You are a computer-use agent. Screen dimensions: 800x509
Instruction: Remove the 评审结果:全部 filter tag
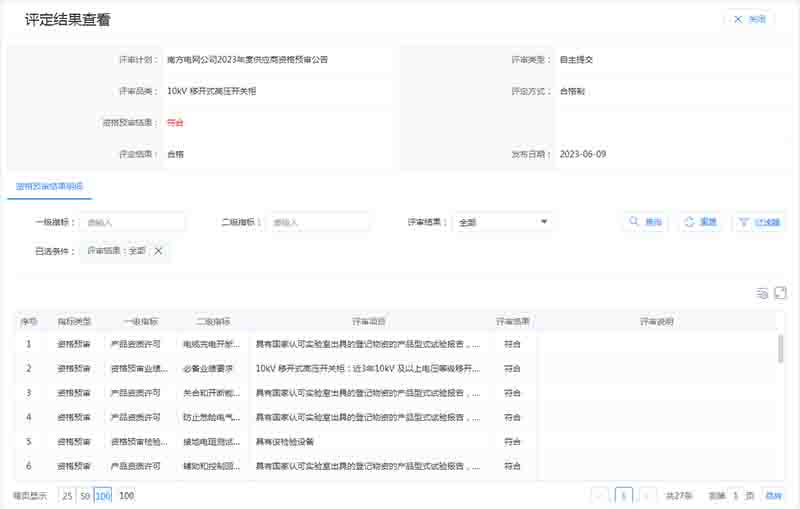158,251
